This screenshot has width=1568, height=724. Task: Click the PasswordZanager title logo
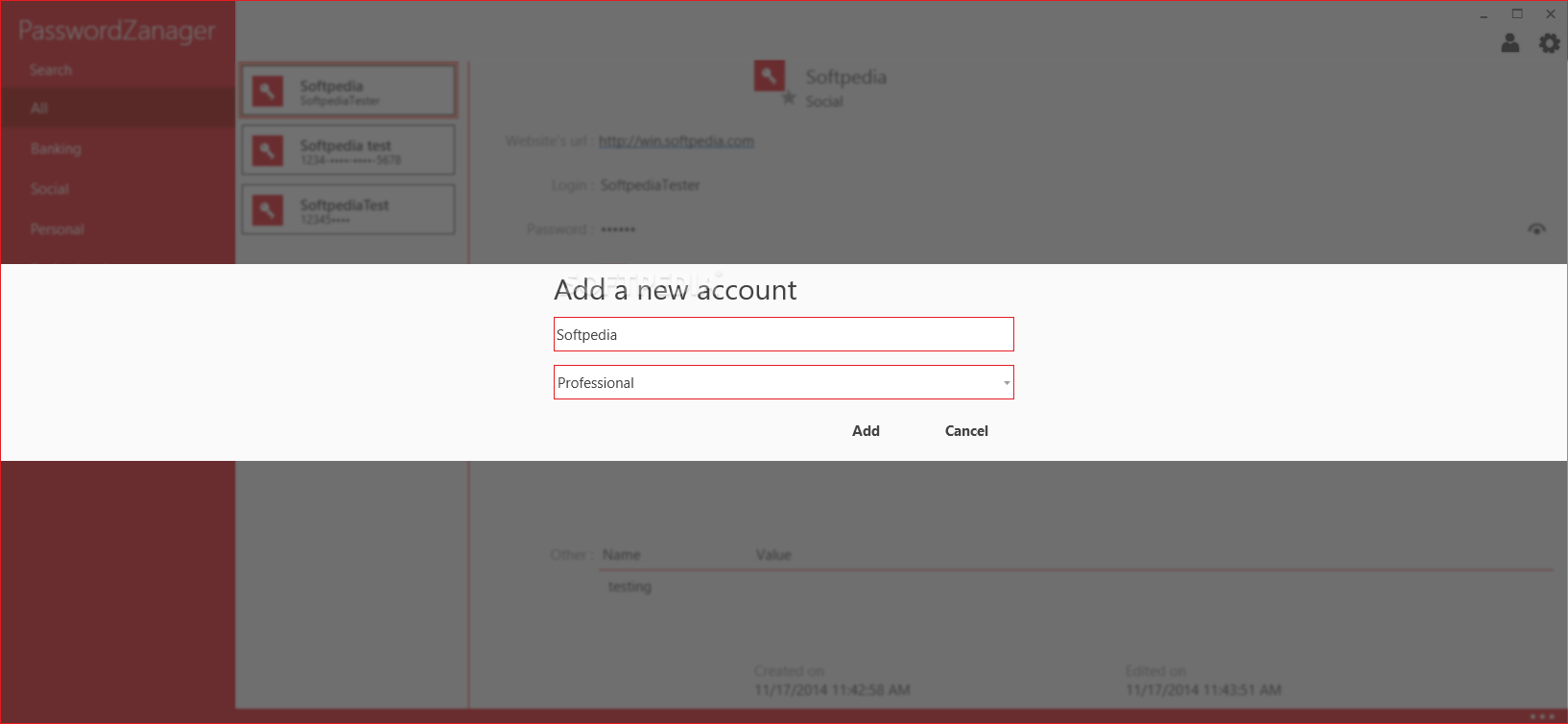[x=117, y=31]
